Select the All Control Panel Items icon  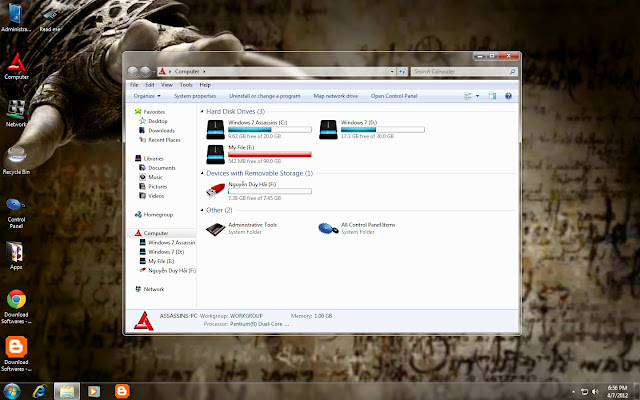click(328, 229)
